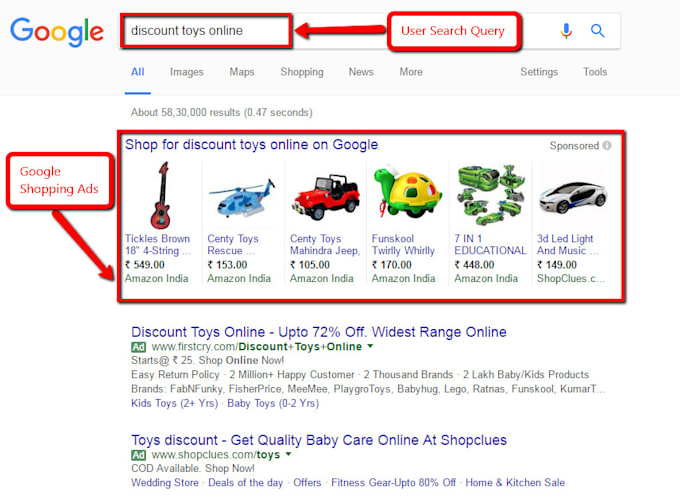Screen dimensions: 680x499
Task: Click the Ad badge on shopclues result
Action: click(x=138, y=455)
